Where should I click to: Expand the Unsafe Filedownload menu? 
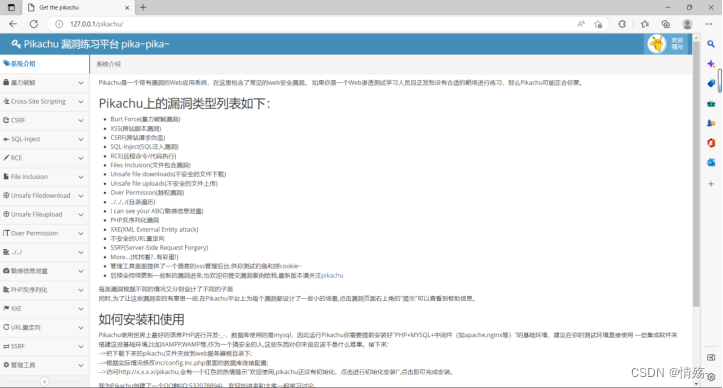pos(44,196)
